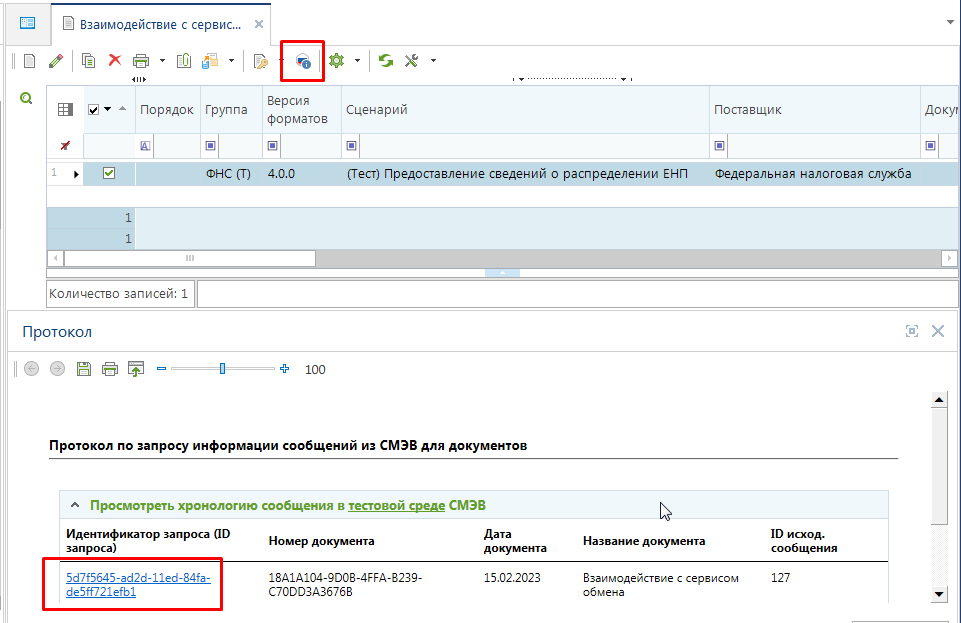Click the document signature key icon
This screenshot has width=961, height=623.
tap(260, 61)
